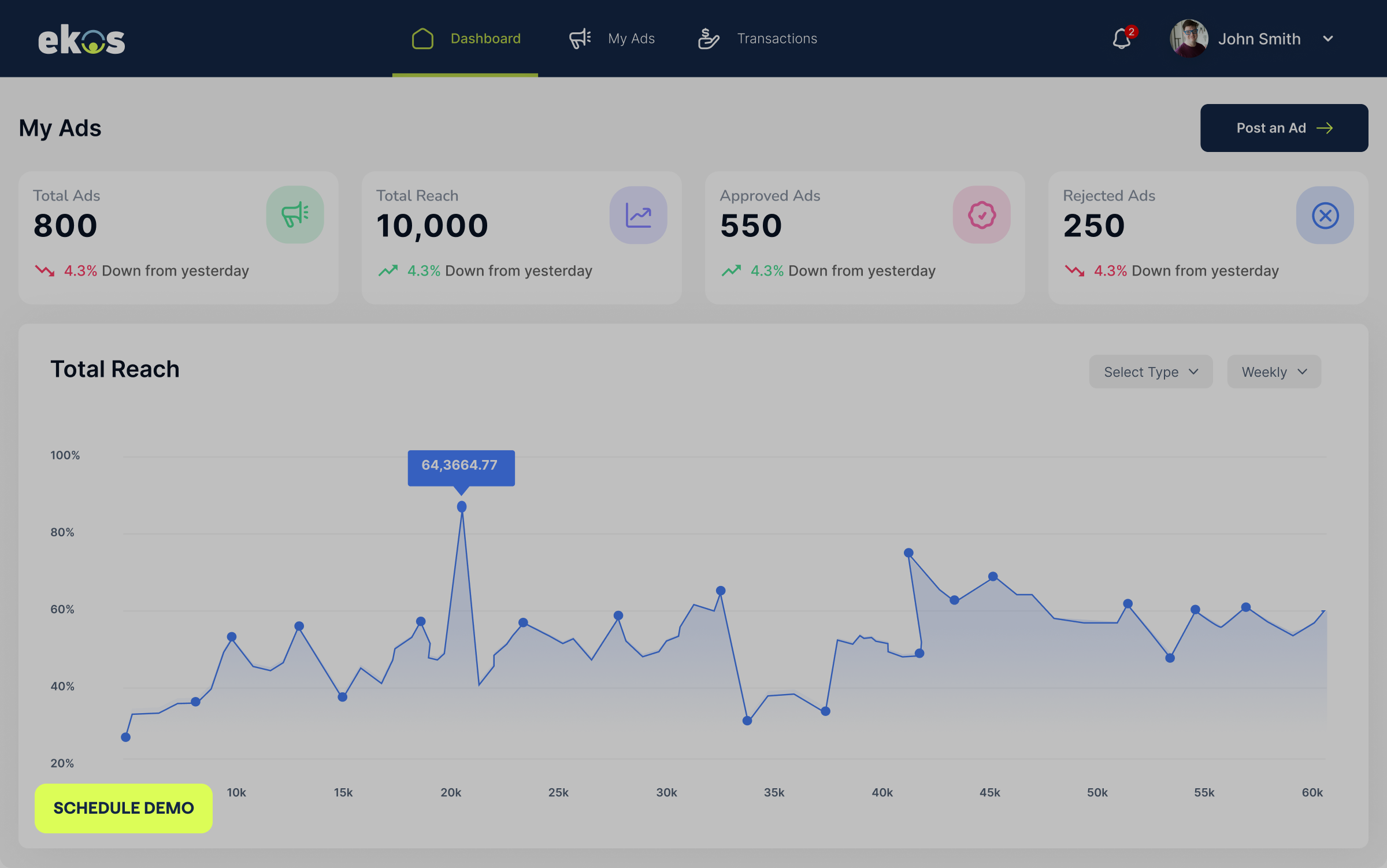Screen dimensions: 1387x868
Task: Open the Transactions tab
Action: [777, 39]
